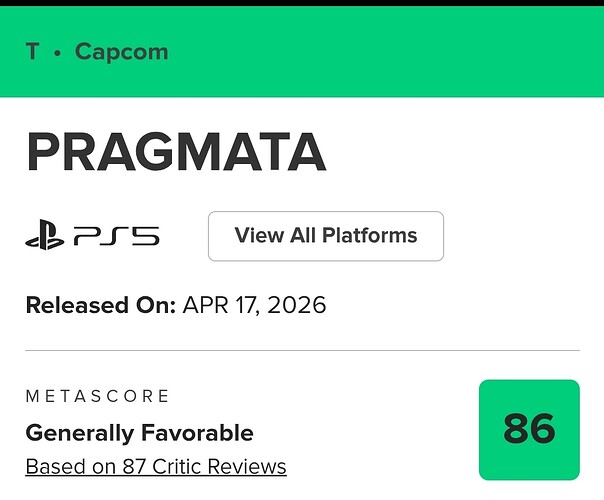Click the horizontal divider above METASCORE

pos(302,351)
